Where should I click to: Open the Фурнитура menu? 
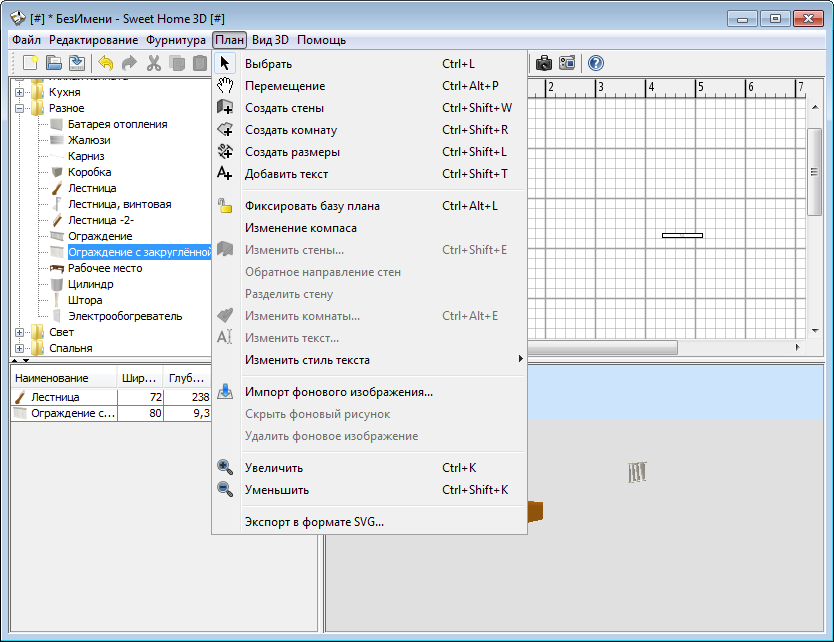click(176, 40)
